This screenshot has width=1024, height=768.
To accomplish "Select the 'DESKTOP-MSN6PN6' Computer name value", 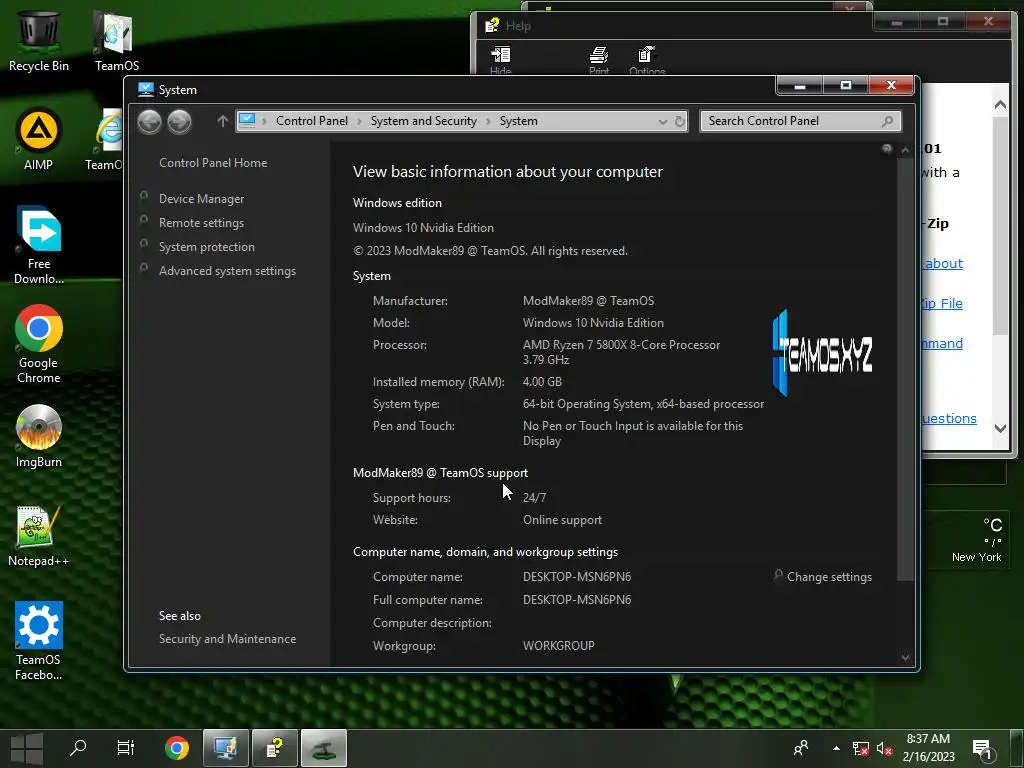I will [577, 577].
